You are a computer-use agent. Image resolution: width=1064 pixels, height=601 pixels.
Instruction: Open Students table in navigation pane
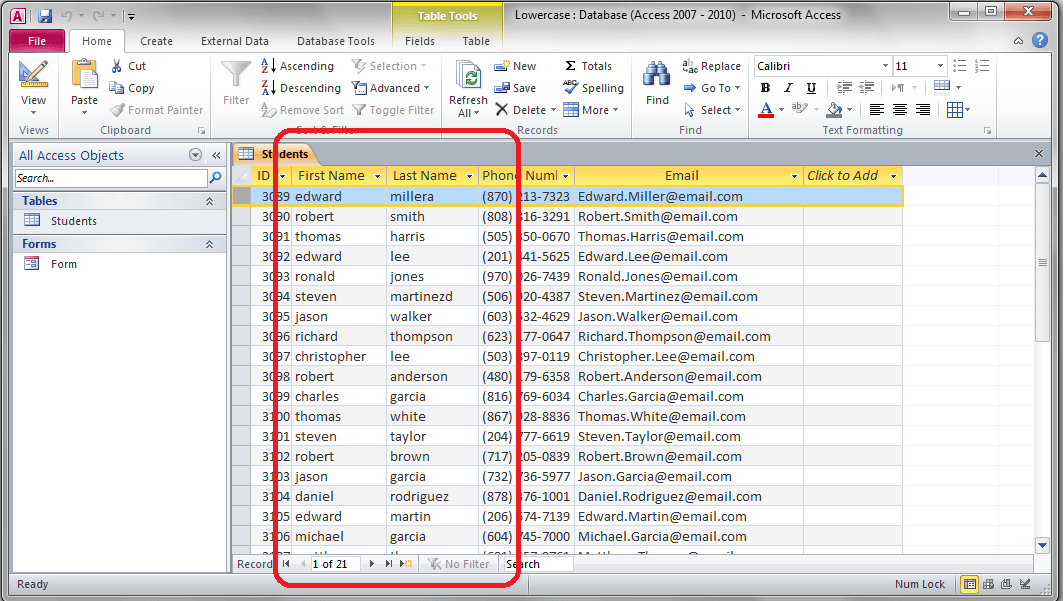73,221
